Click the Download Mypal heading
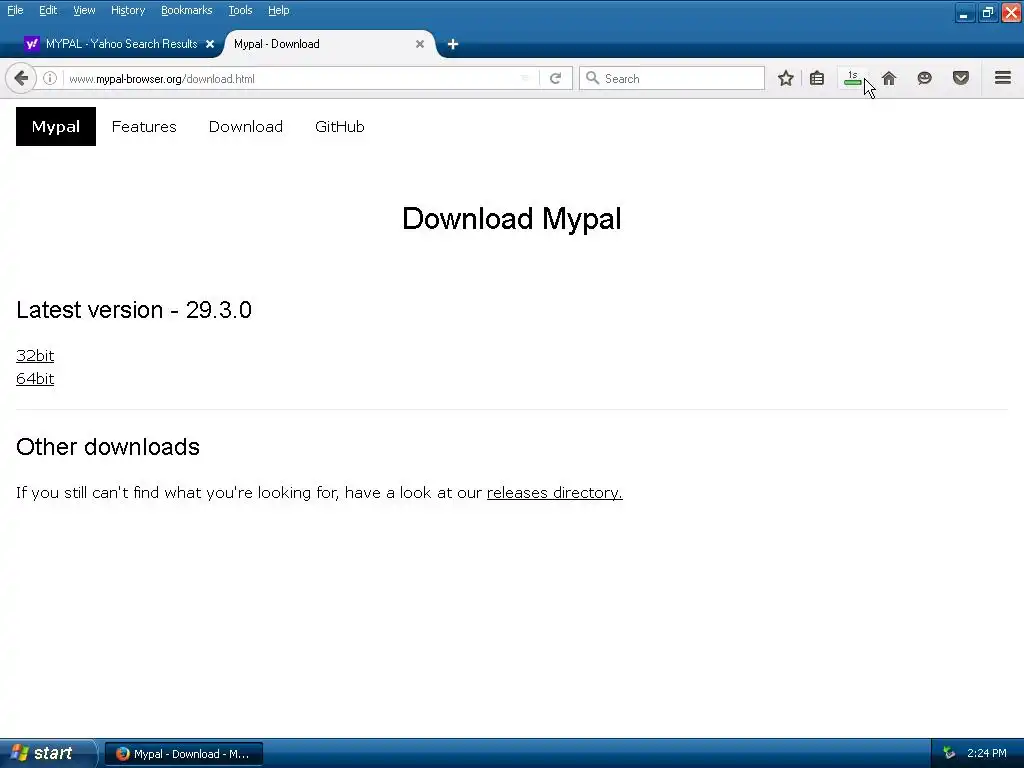The width and height of the screenshot is (1024, 768). point(511,218)
